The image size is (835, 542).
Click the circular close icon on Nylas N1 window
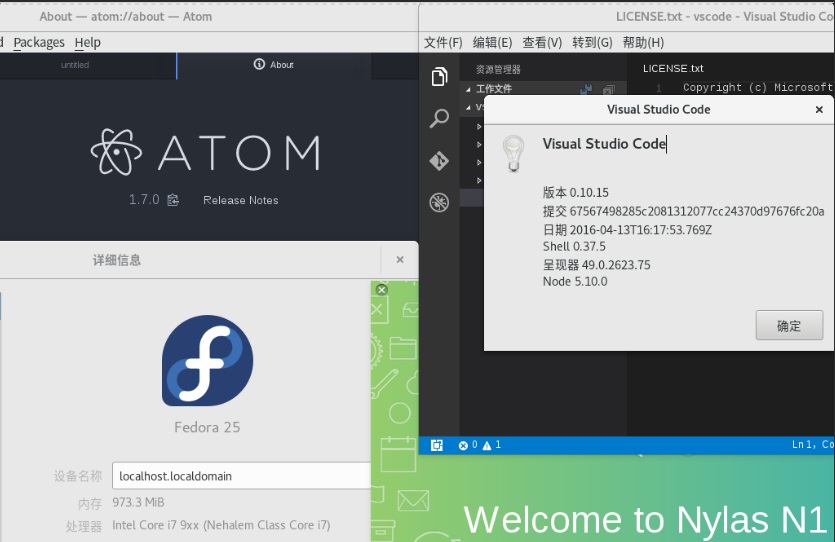point(382,290)
